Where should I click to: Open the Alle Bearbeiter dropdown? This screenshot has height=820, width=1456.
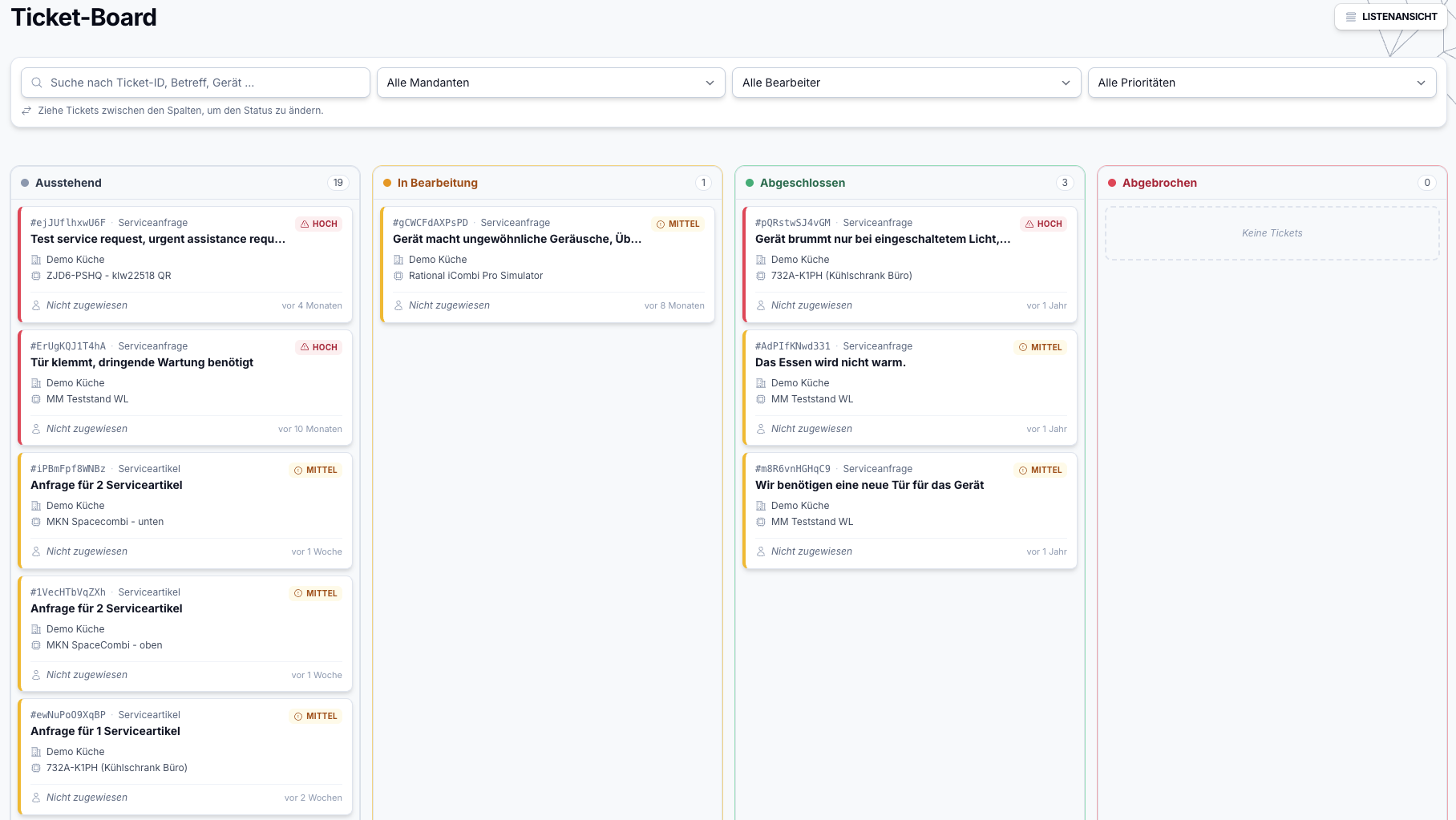906,83
